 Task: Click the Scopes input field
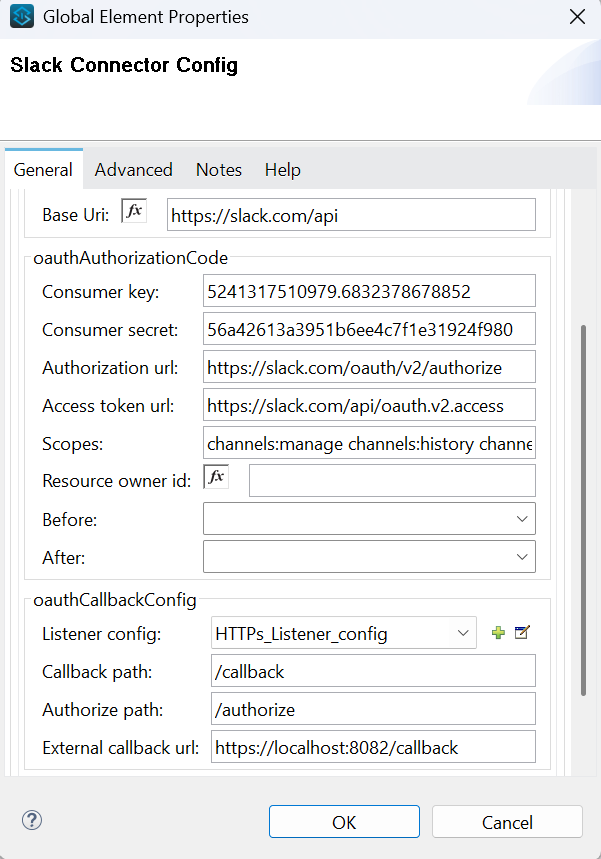[x=369, y=443]
